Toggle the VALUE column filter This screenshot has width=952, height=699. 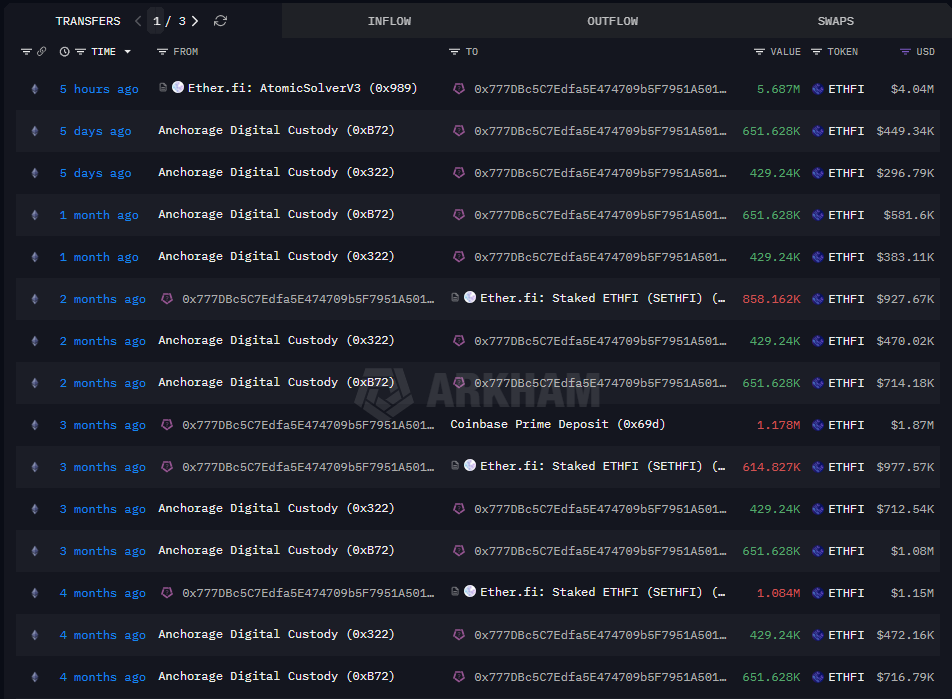[x=758, y=51]
